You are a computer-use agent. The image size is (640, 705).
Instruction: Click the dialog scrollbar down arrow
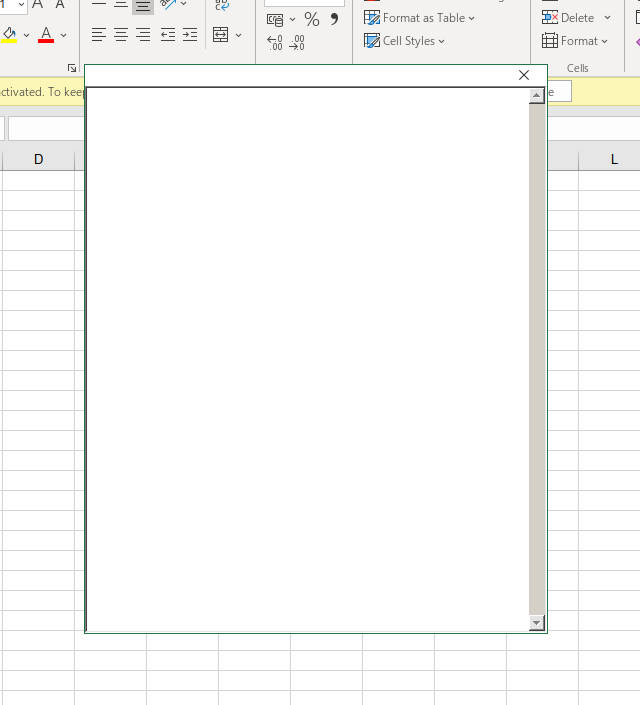pos(537,623)
